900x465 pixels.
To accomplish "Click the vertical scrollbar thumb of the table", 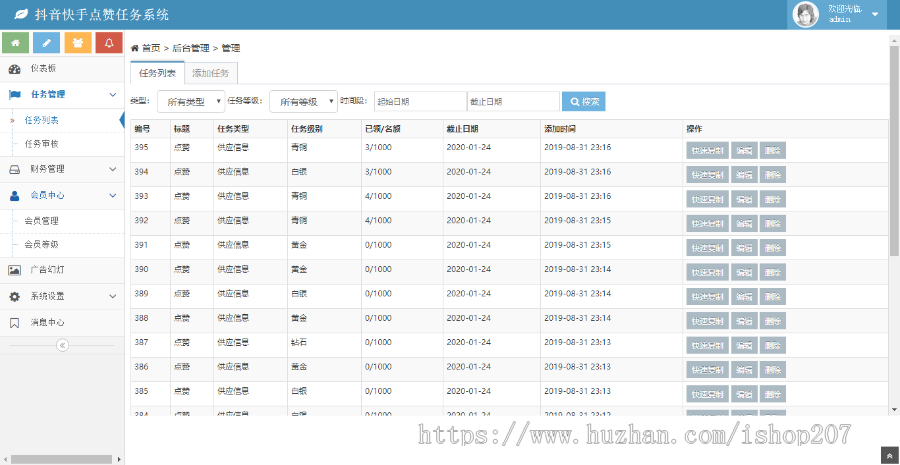I will click(894, 150).
